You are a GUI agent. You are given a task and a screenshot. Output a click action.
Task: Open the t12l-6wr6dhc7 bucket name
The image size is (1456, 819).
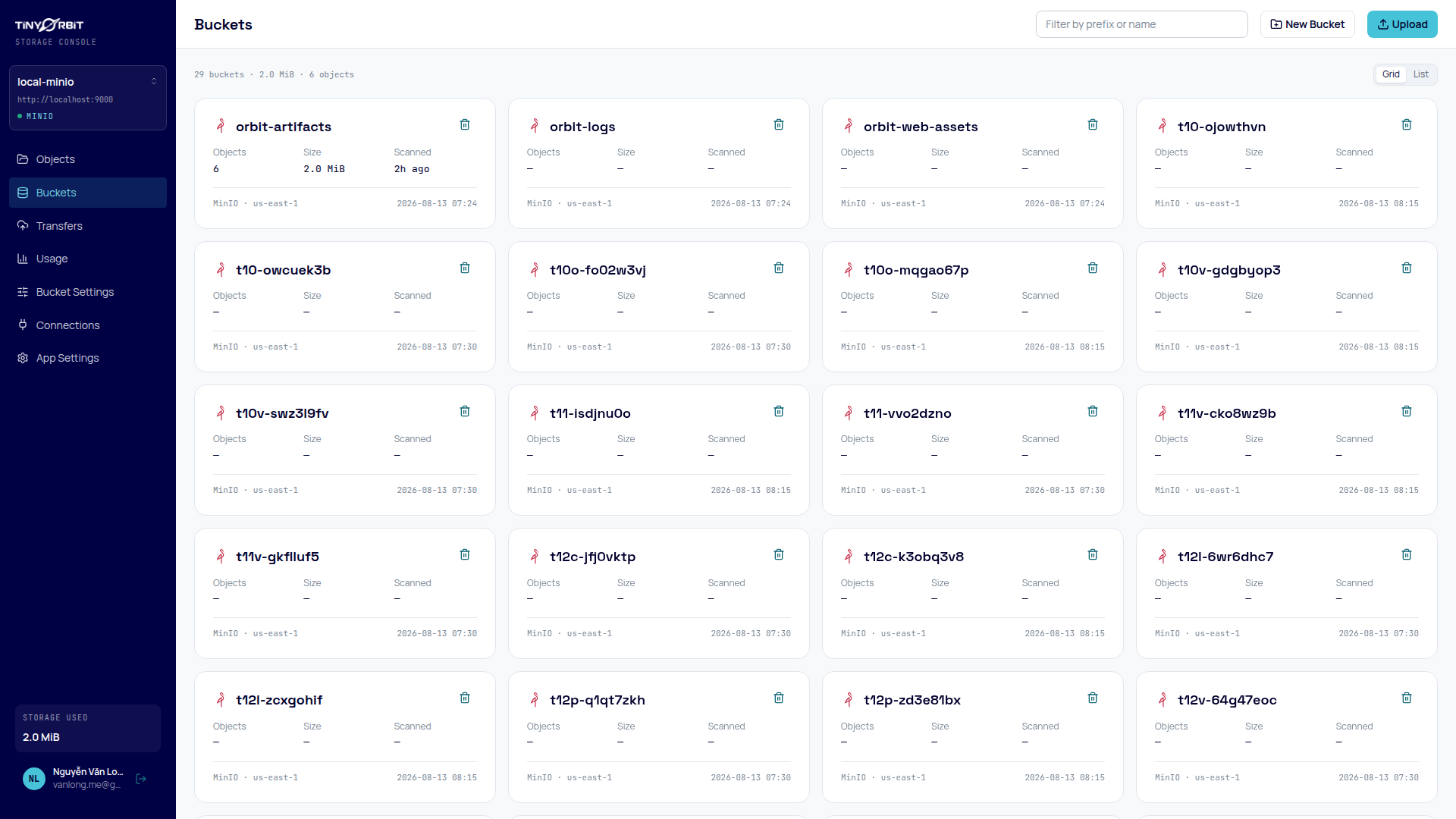click(x=1225, y=557)
